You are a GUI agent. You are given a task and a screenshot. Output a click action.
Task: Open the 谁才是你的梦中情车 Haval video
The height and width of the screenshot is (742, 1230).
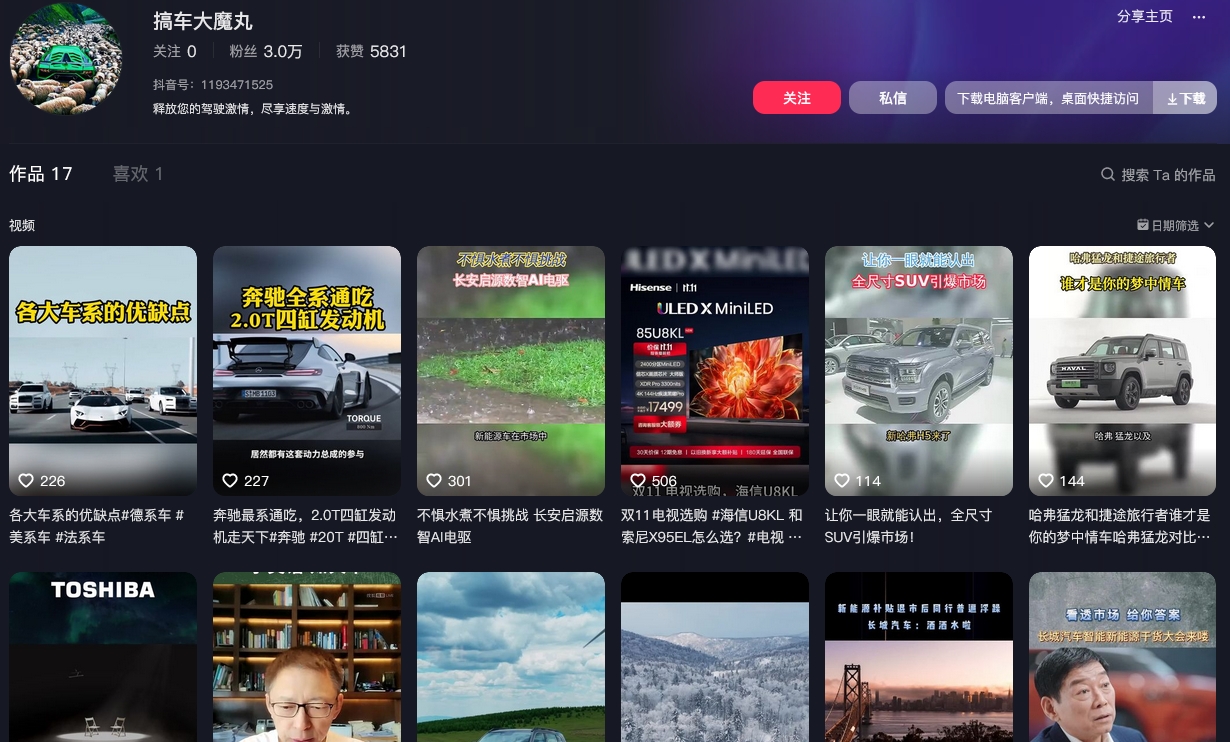click(1123, 371)
